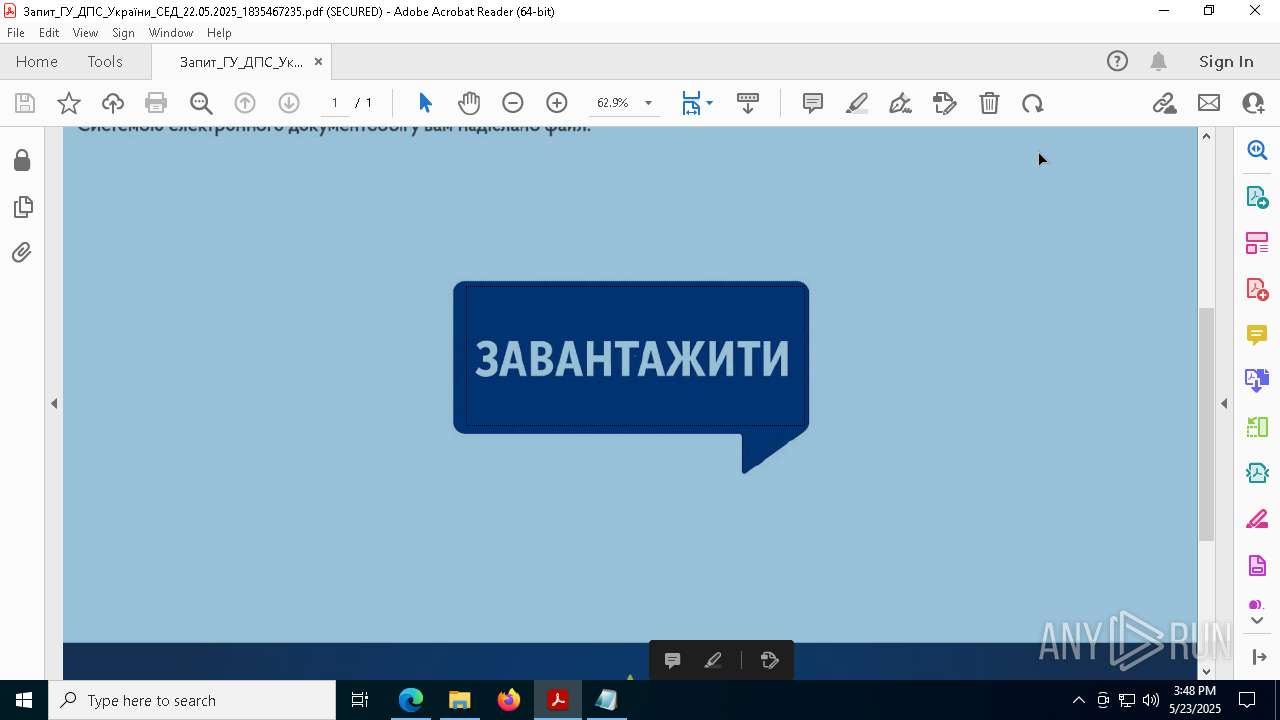The image size is (1280, 720).
Task: Bookmark the file with the star icon
Action: pos(69,103)
